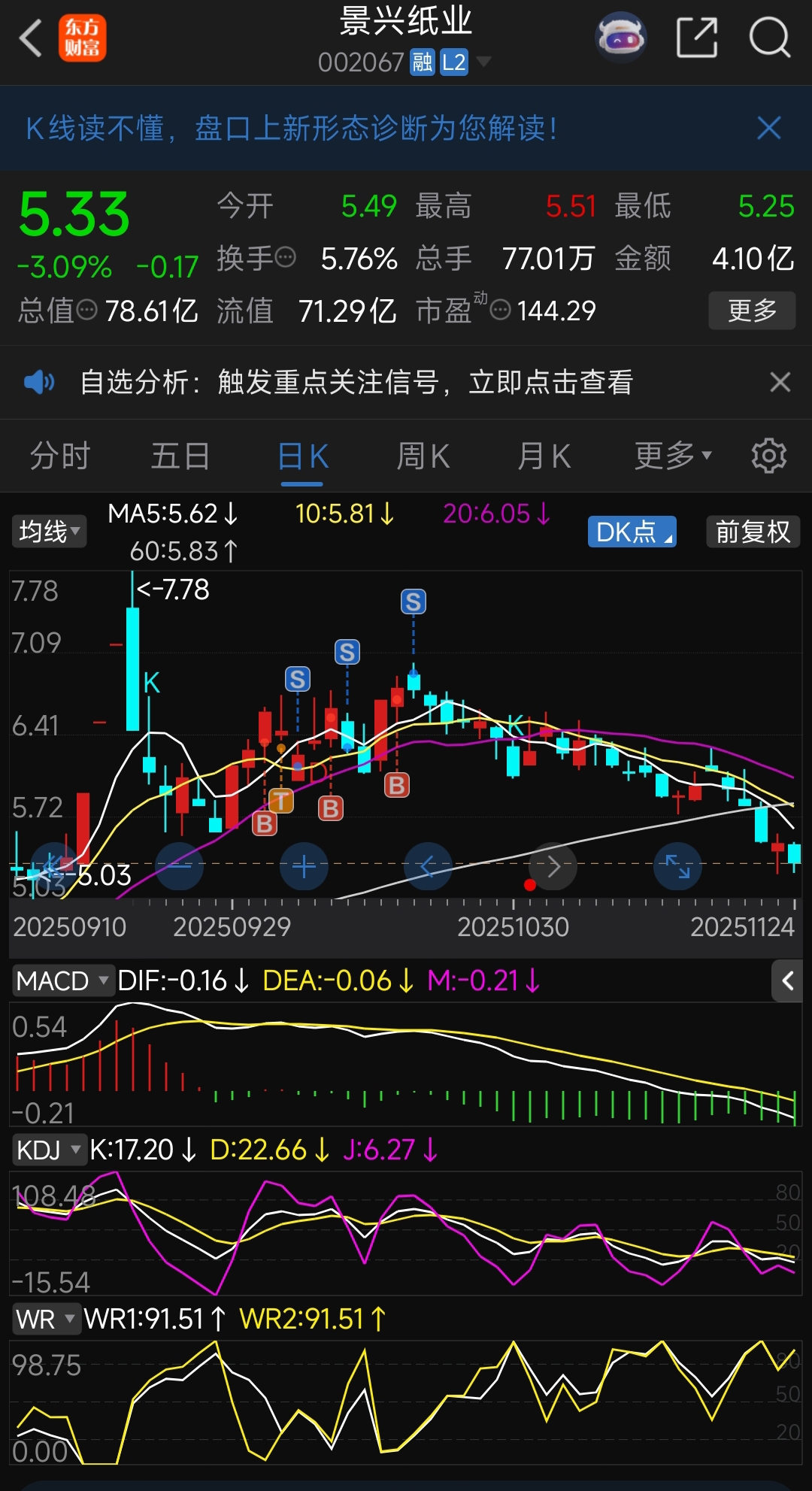Tap the 市盈 info icon
The width and height of the screenshot is (812, 1491).
pos(501,310)
